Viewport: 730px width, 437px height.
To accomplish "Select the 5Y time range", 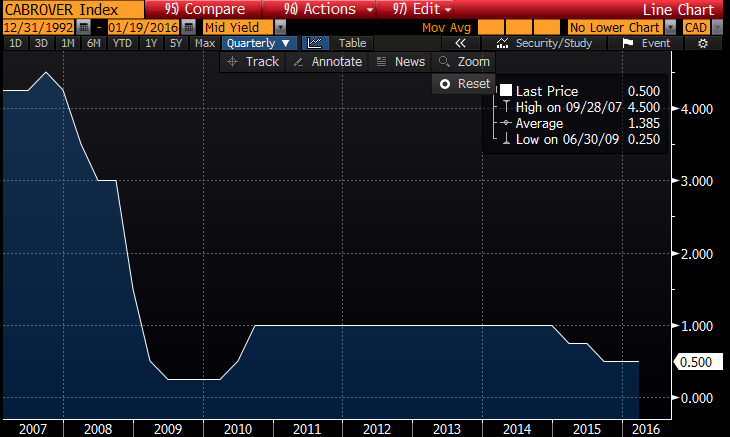I will click(x=176, y=43).
